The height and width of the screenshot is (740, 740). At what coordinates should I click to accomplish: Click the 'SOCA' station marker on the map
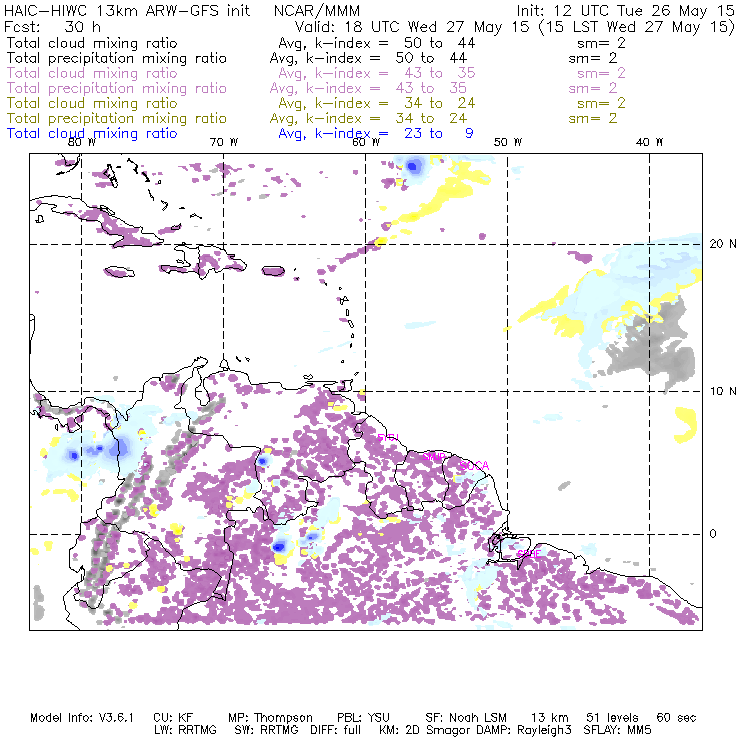point(474,466)
